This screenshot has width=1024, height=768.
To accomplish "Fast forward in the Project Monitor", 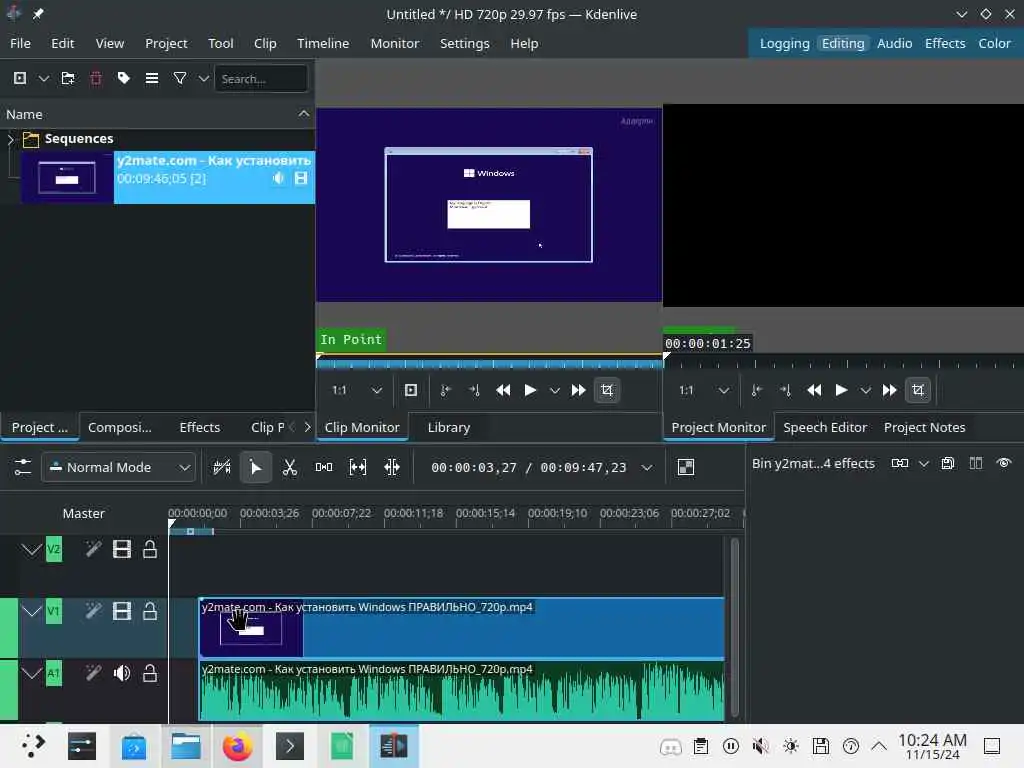I will click(889, 391).
